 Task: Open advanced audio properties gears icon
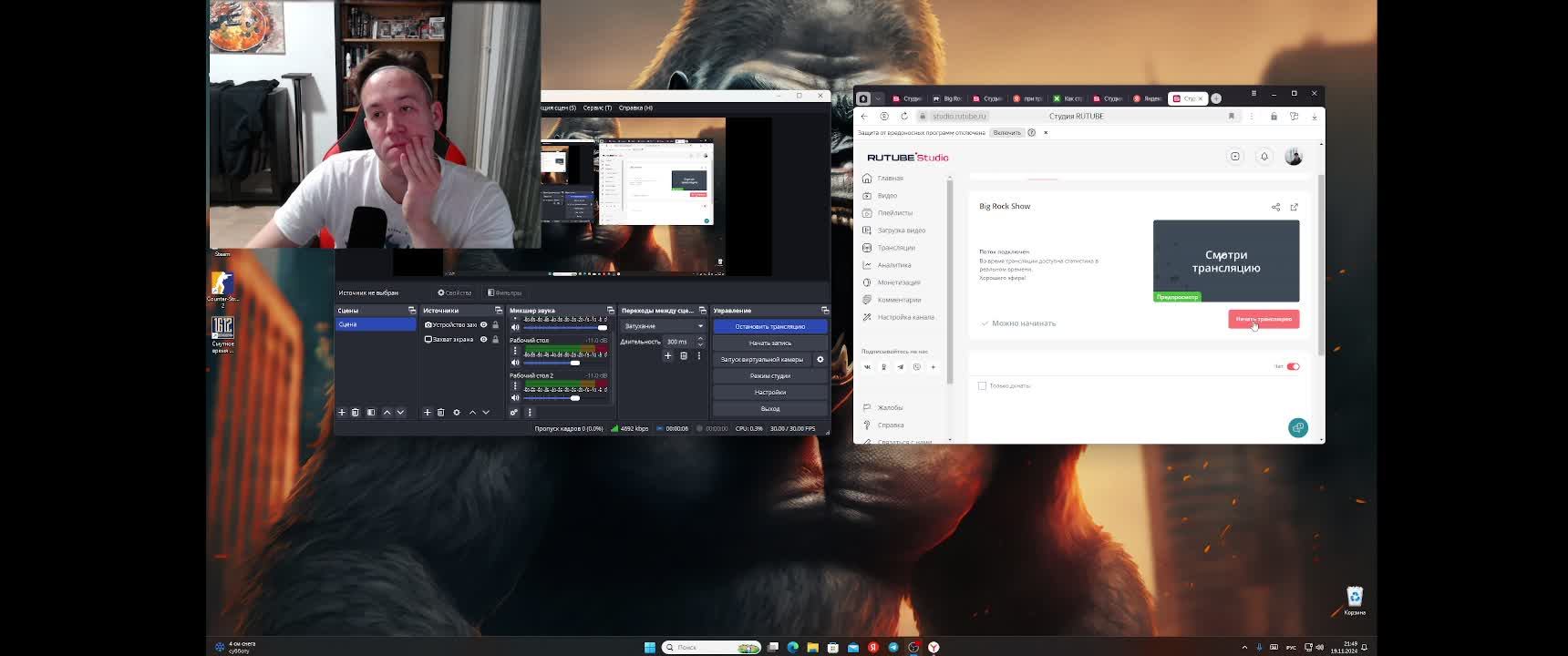(514, 412)
